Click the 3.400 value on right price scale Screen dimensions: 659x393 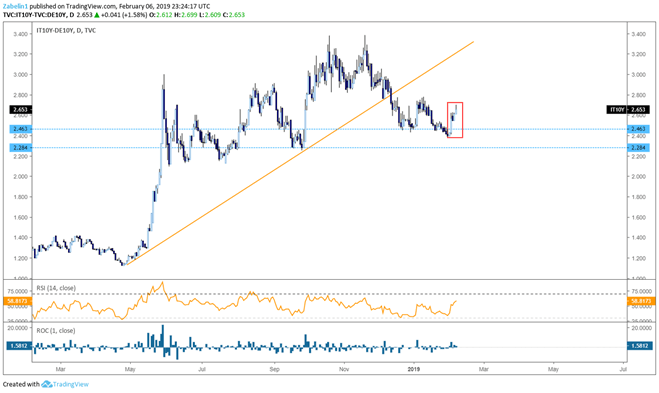(638, 34)
